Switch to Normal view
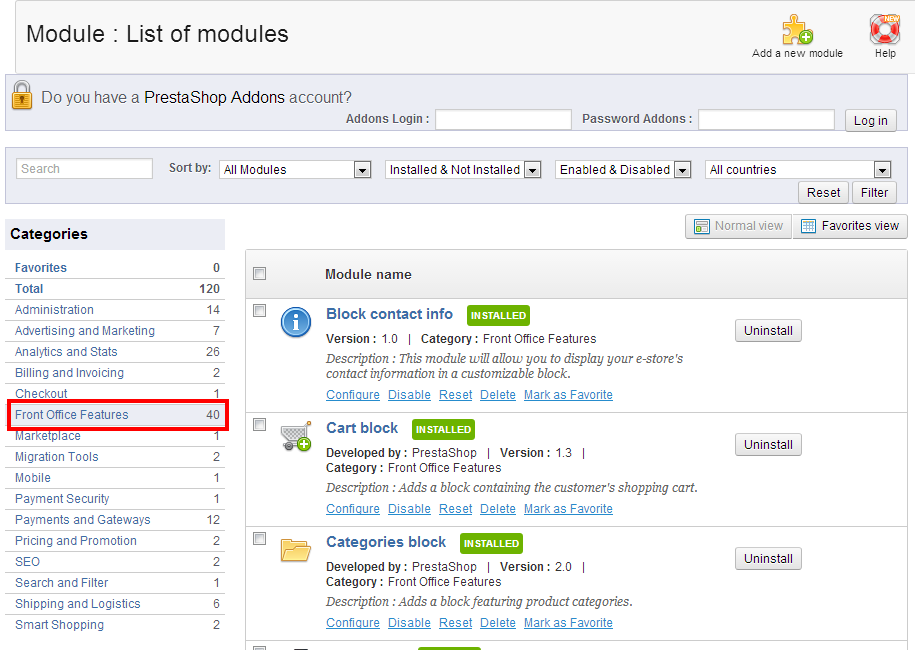This screenshot has width=915, height=650. tap(738, 226)
